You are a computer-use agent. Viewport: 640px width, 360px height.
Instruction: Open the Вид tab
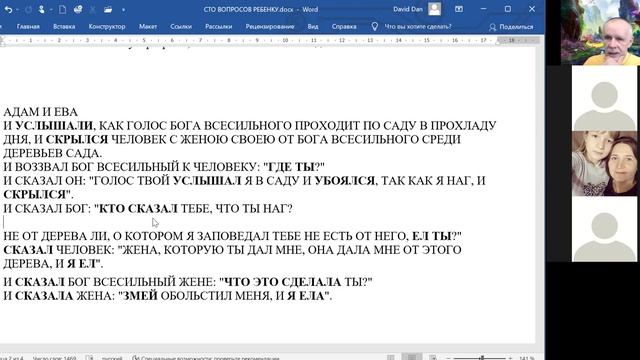(313, 27)
